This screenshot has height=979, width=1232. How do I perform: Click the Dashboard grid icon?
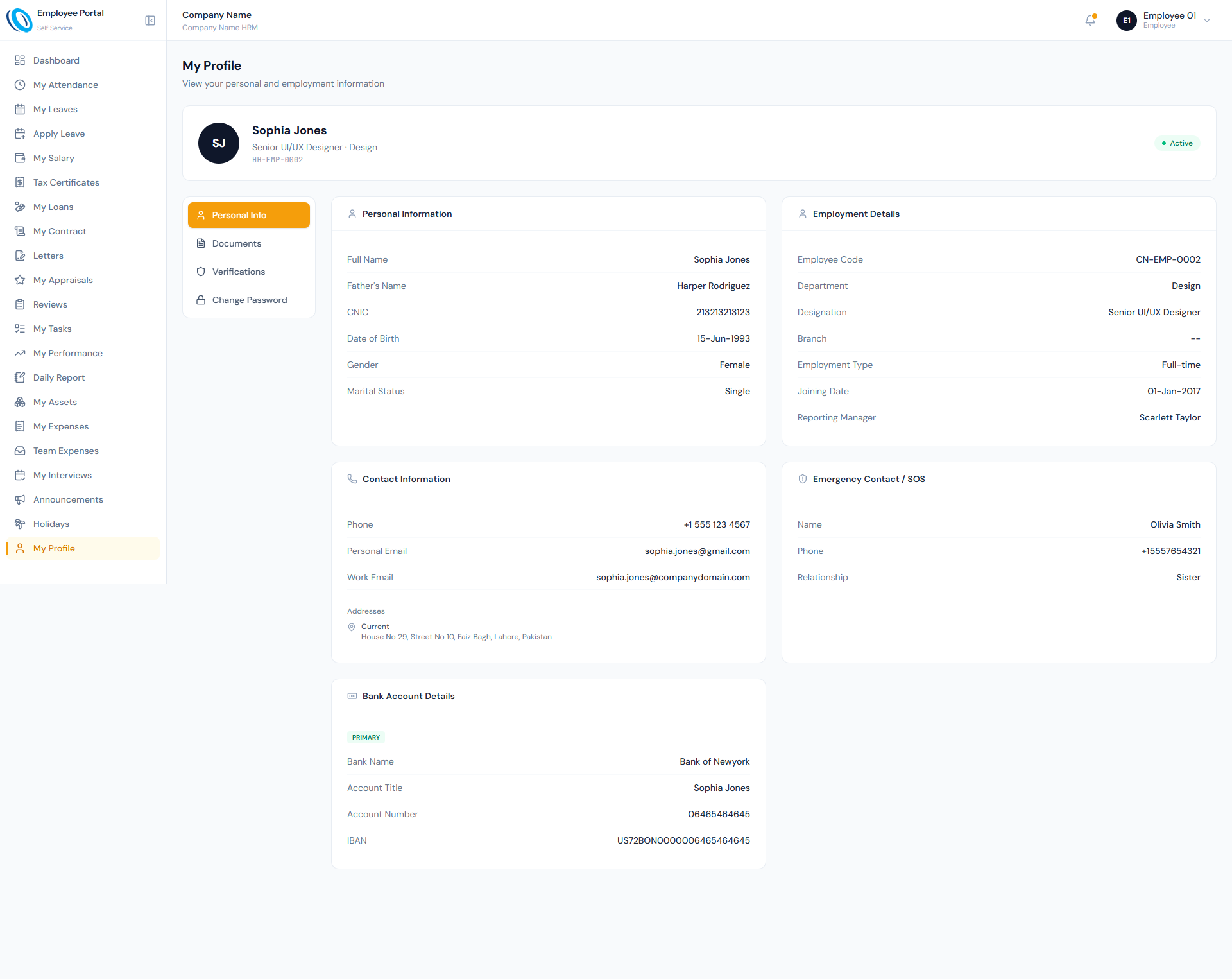(20, 60)
